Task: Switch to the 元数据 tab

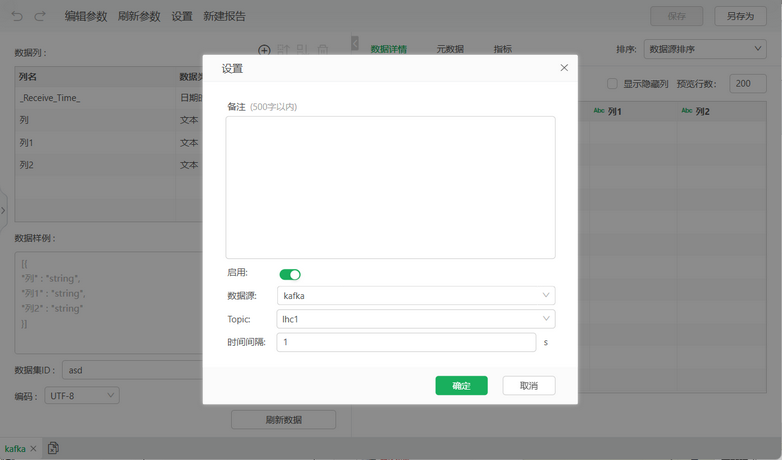Action: (x=450, y=49)
